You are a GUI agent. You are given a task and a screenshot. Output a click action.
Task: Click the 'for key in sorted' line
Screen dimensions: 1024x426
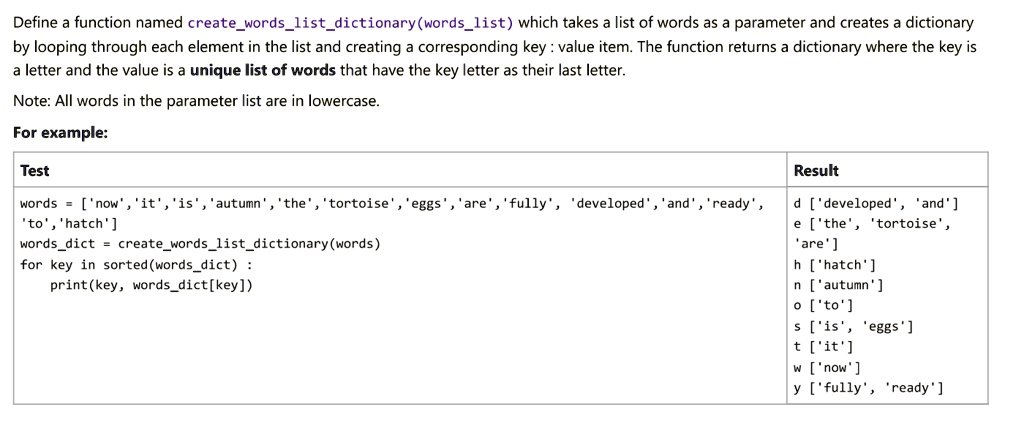tap(136, 265)
